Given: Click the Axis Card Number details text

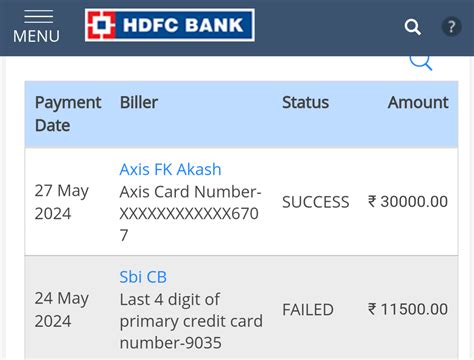Looking at the screenshot, I should coord(191,213).
